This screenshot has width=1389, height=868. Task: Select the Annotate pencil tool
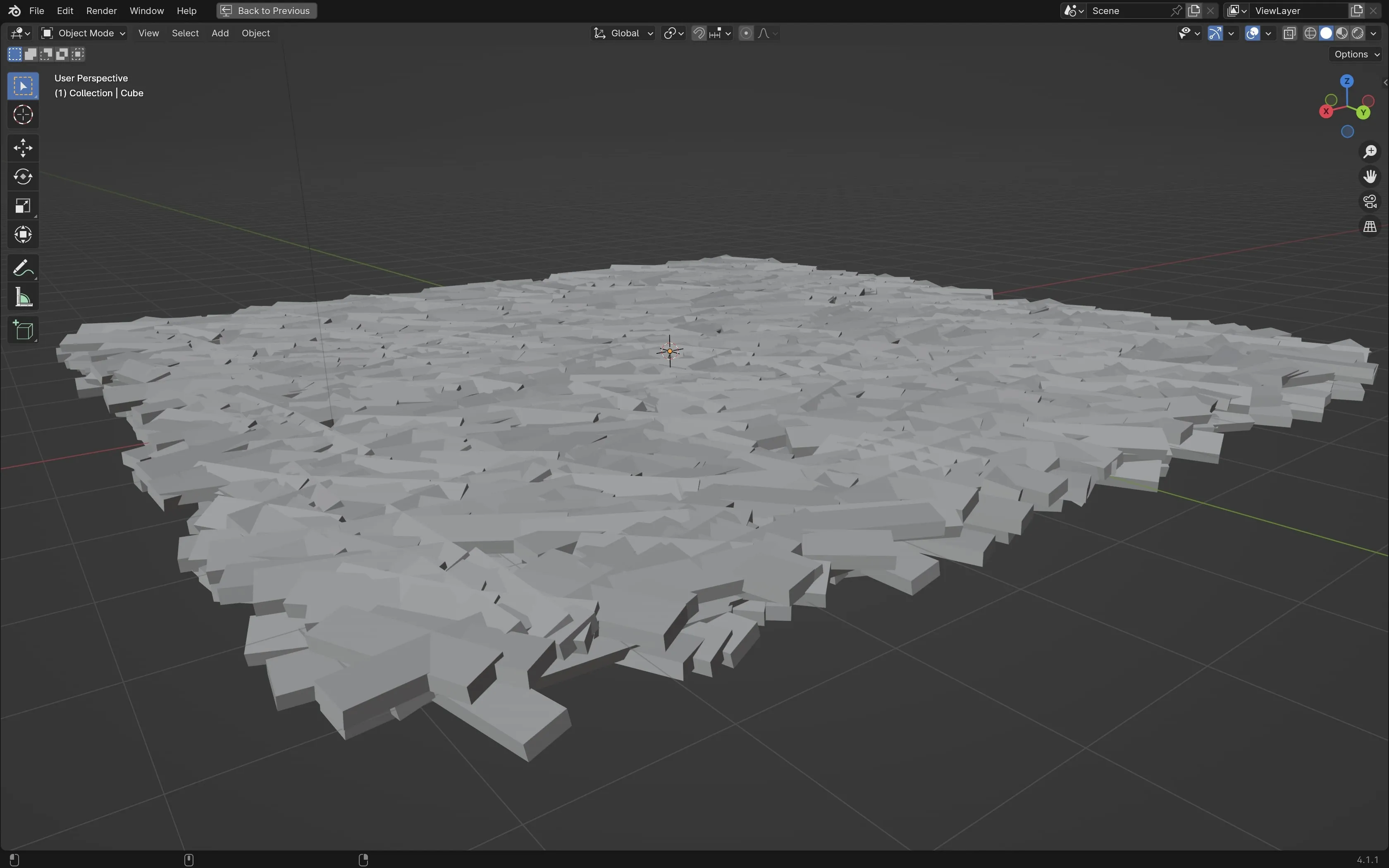coord(23,268)
